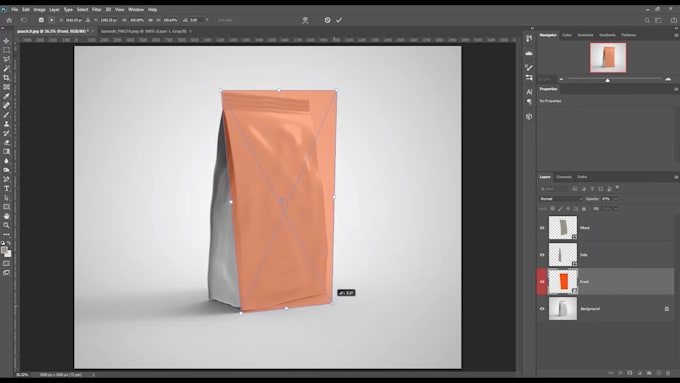Add a layer mask
The width and height of the screenshot is (680, 383).
[x=630, y=373]
